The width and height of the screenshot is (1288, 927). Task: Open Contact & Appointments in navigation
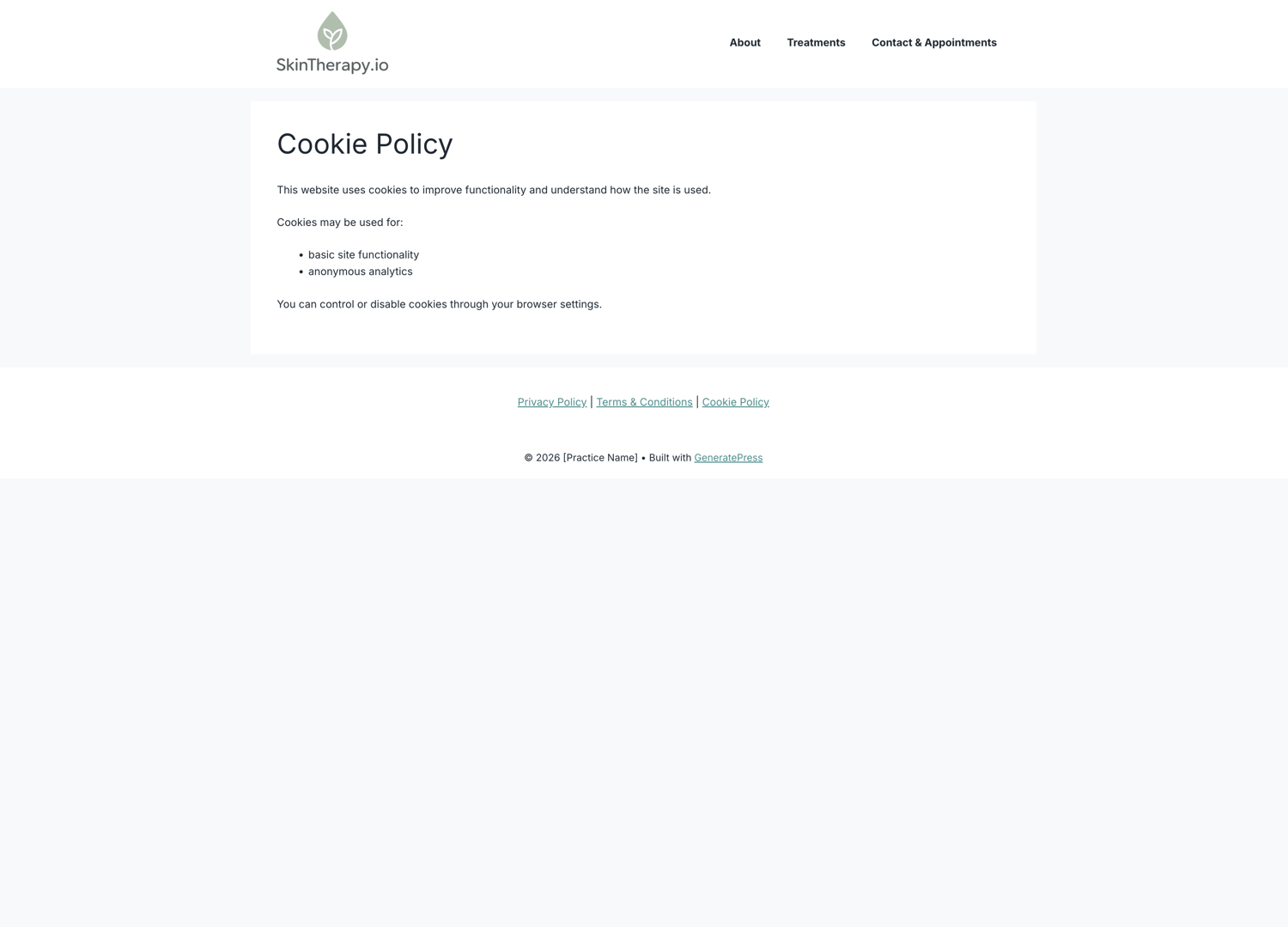[933, 43]
